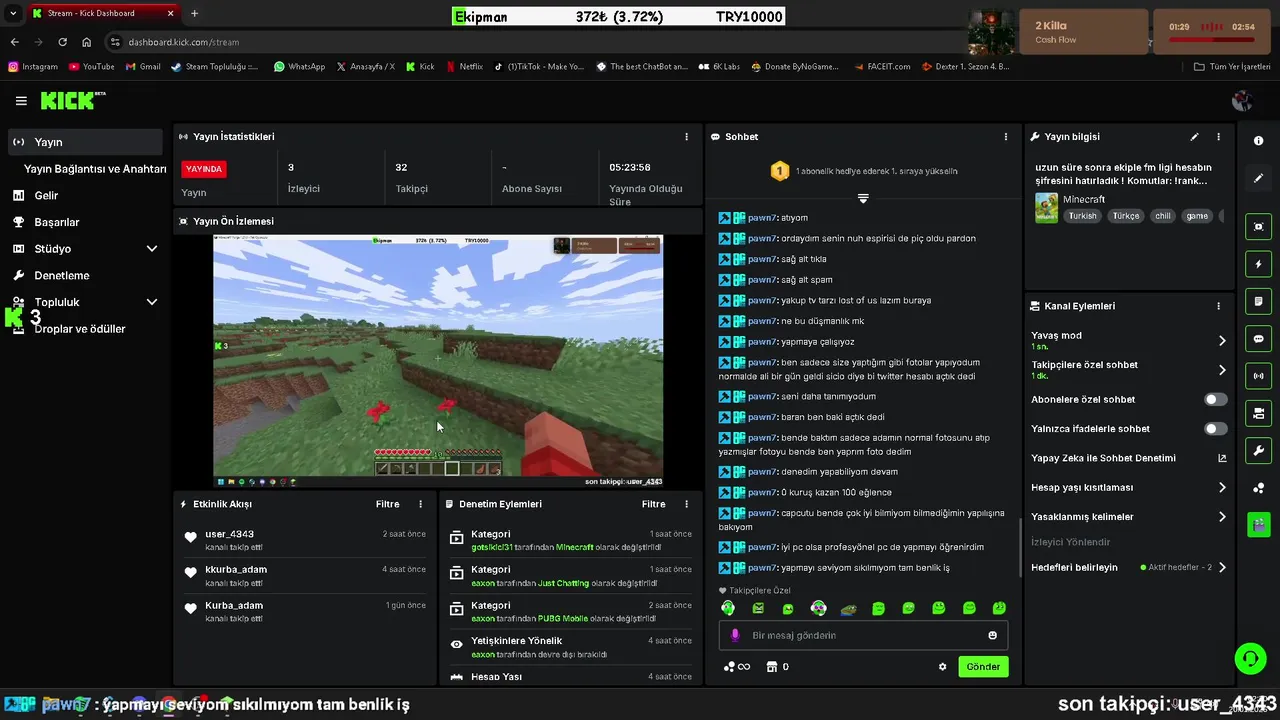Click the Turkish stream tag
Screen dimensions: 1280x720
[x=1082, y=216]
